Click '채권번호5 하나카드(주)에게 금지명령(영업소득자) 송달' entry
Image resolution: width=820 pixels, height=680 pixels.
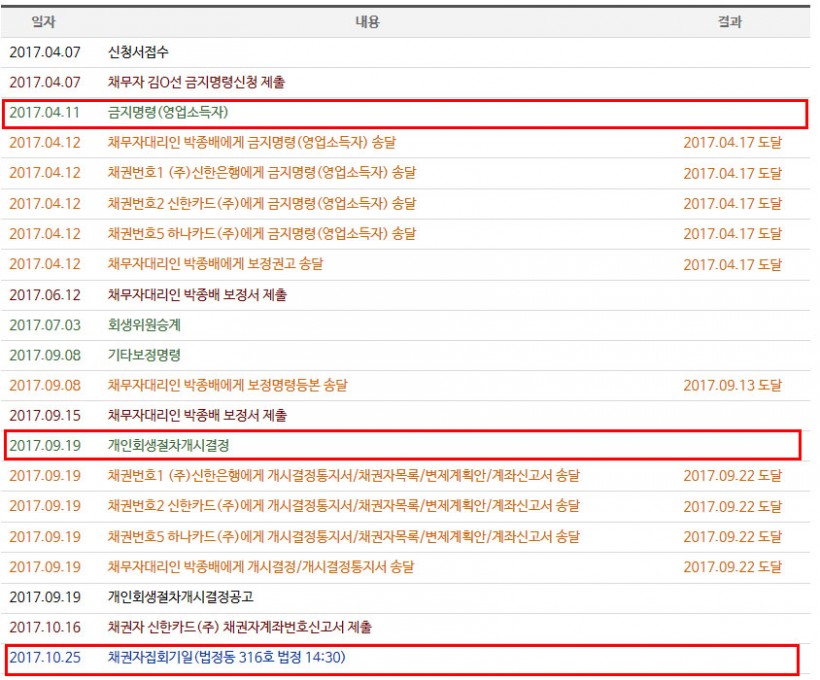(x=261, y=233)
